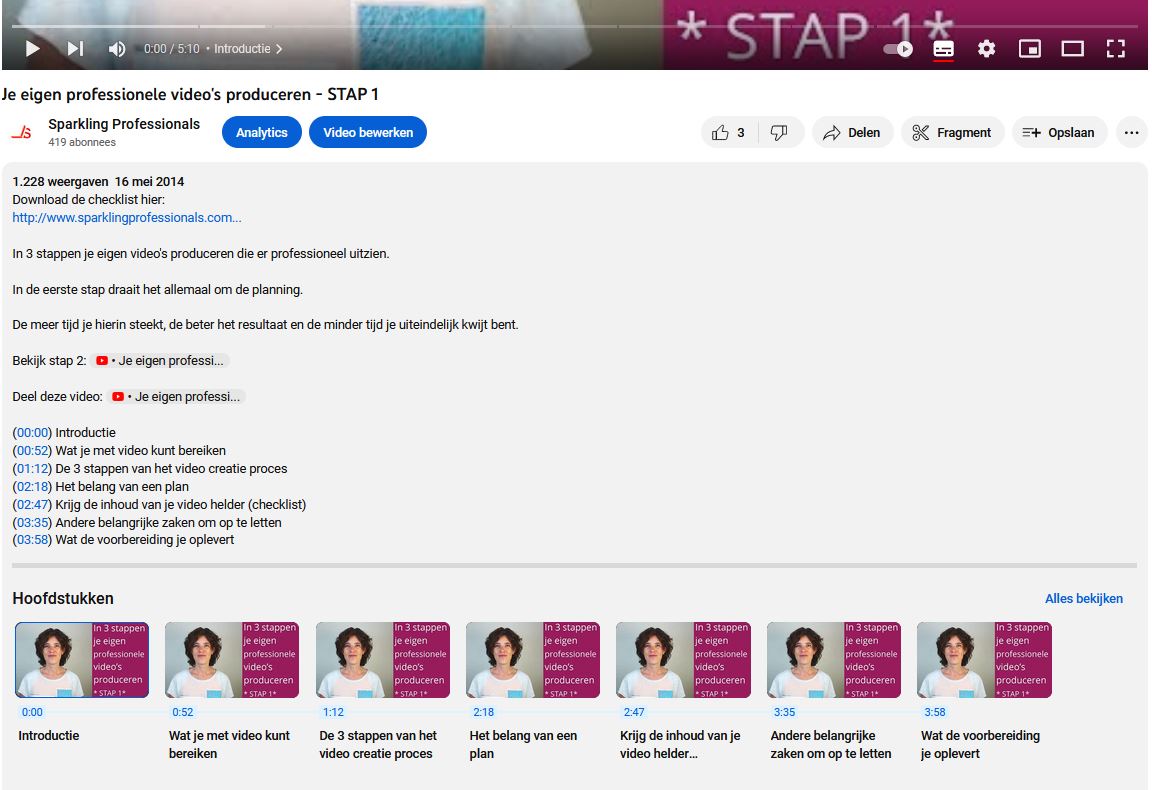1152x790 pixels.
Task: Open the Opslaan save to playlist menu
Action: 1059,132
